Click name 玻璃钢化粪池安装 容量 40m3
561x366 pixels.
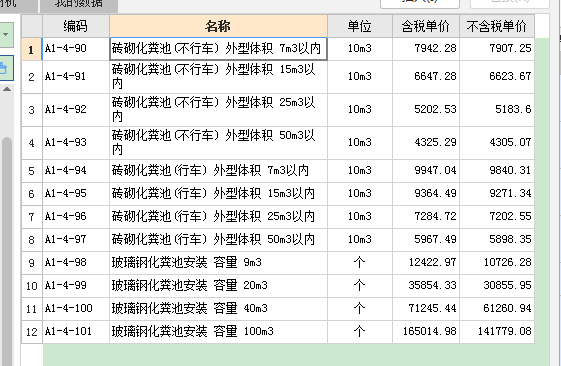pos(218,309)
